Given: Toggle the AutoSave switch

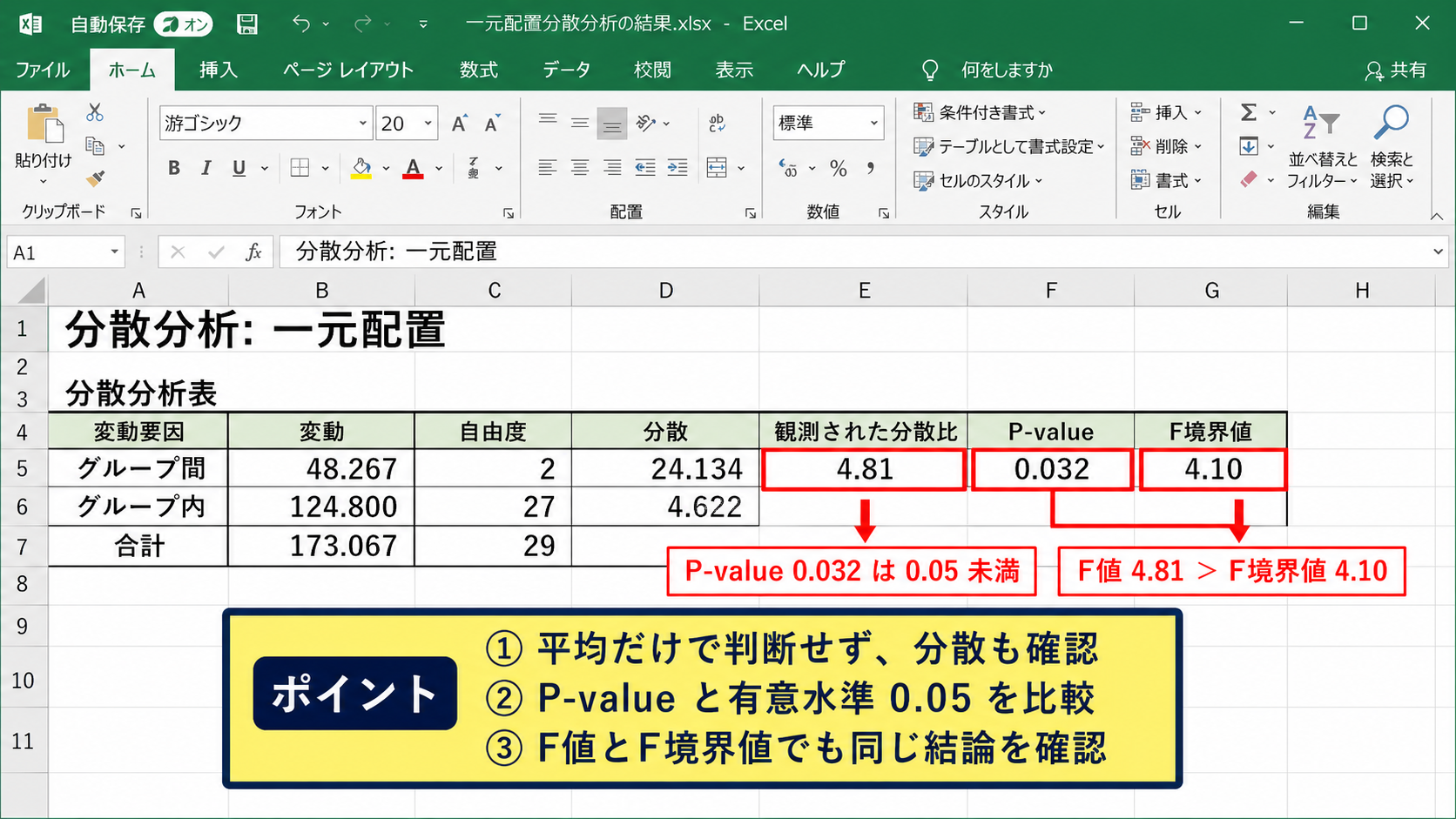Looking at the screenshot, I should (x=184, y=24).
